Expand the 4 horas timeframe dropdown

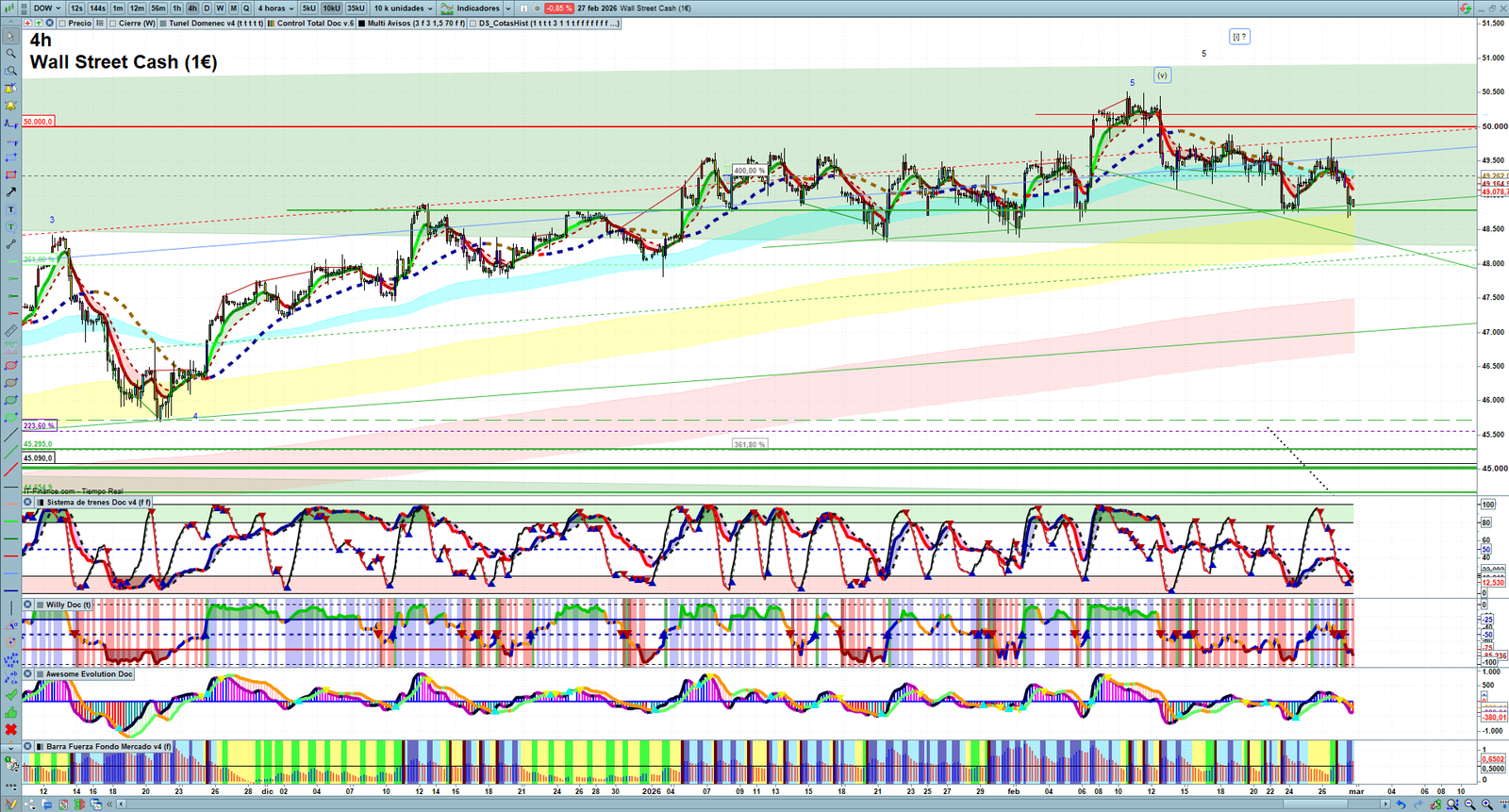tap(275, 8)
